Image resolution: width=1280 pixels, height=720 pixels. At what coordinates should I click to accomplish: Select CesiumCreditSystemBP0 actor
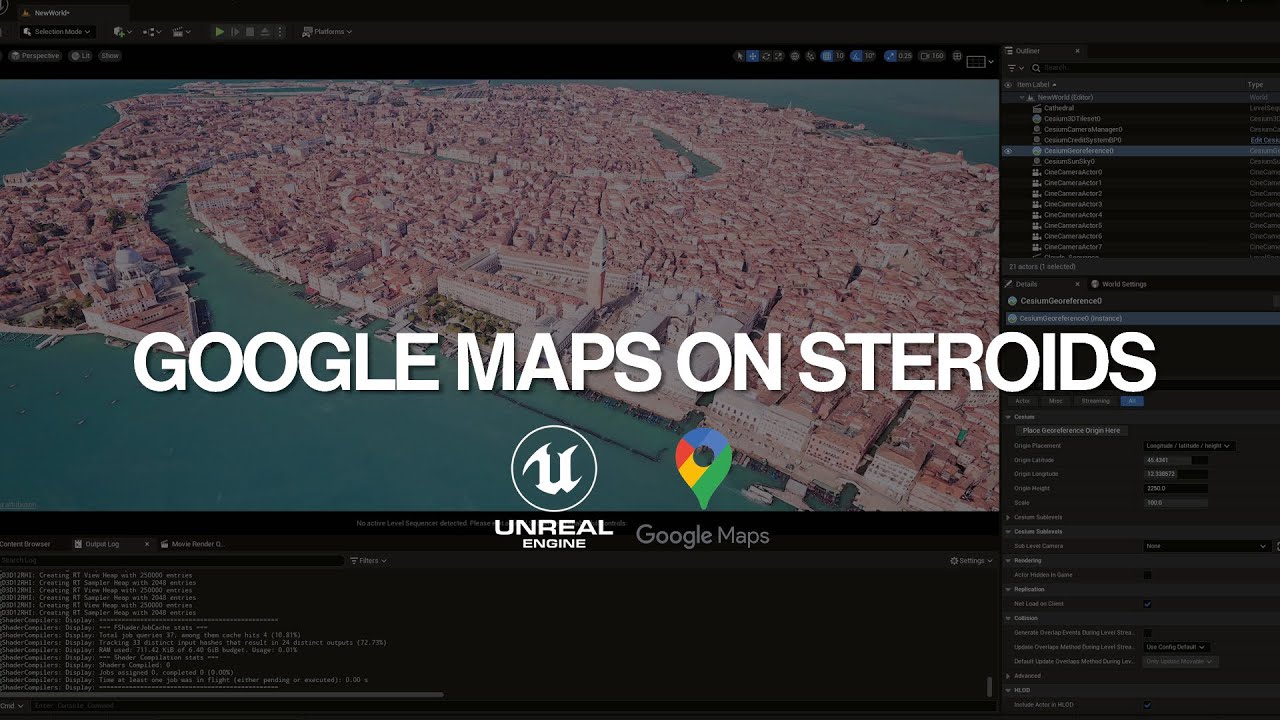pos(1082,140)
